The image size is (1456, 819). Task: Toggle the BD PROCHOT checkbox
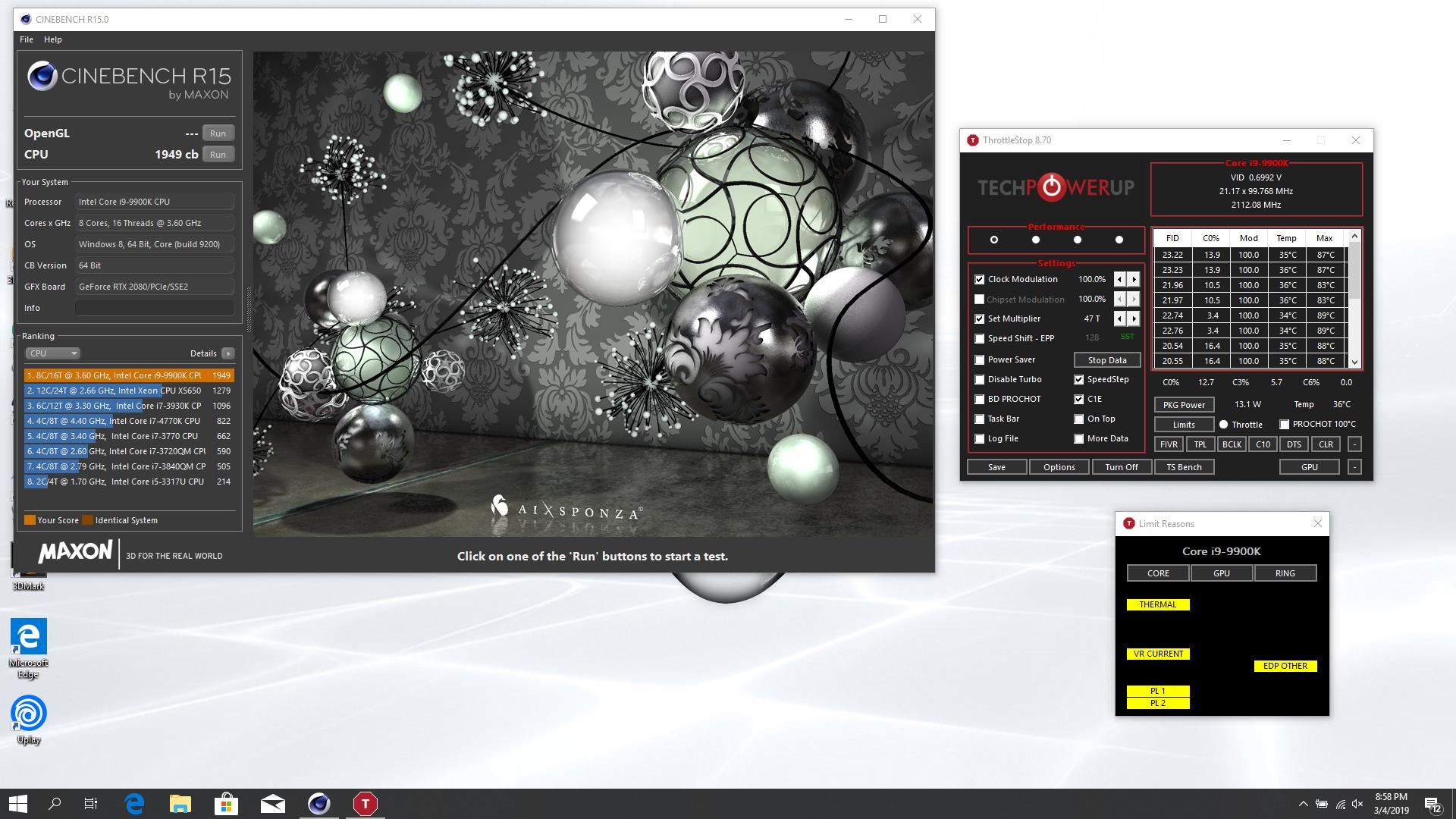pyautogui.click(x=980, y=399)
